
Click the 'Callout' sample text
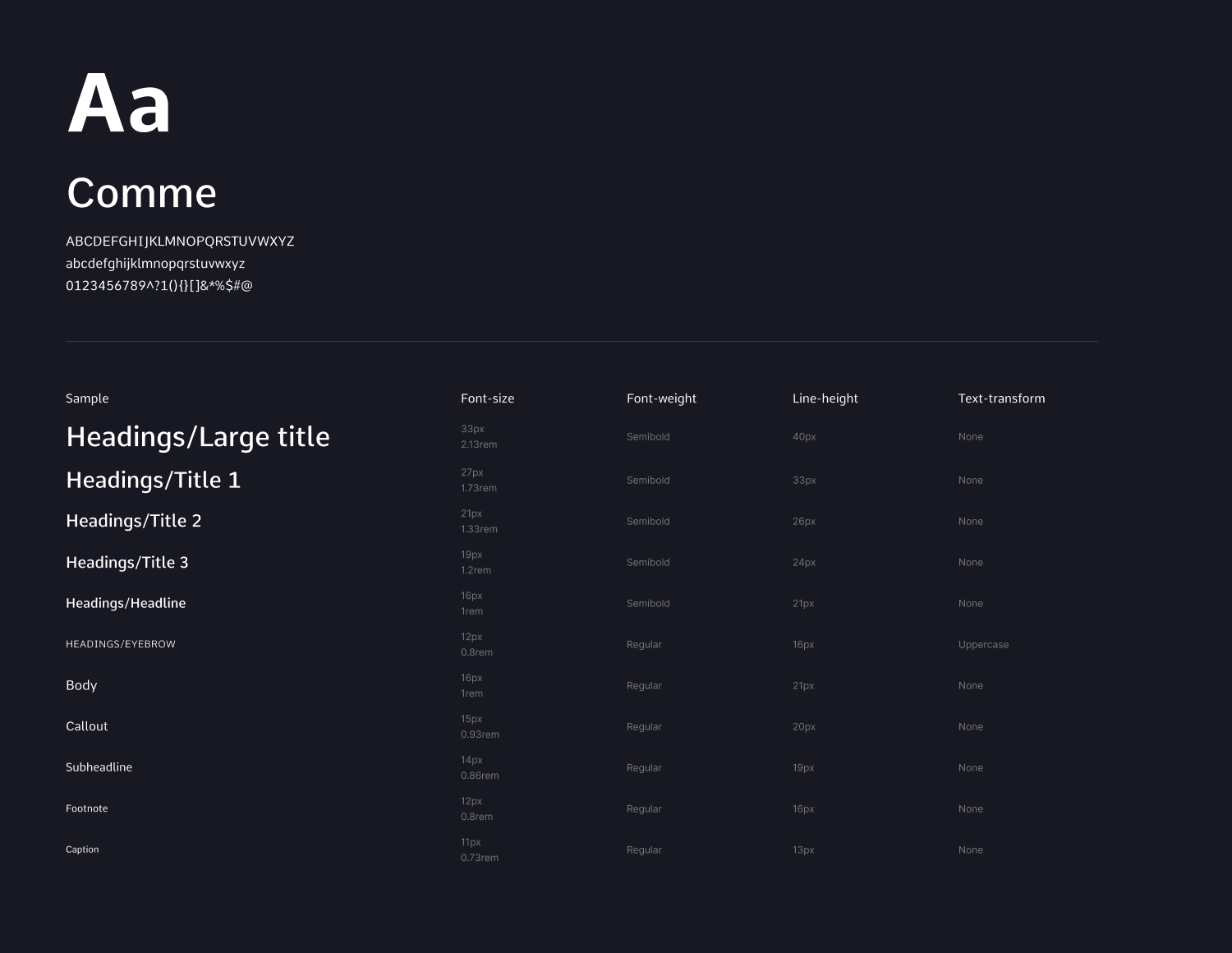pyautogui.click(x=87, y=726)
